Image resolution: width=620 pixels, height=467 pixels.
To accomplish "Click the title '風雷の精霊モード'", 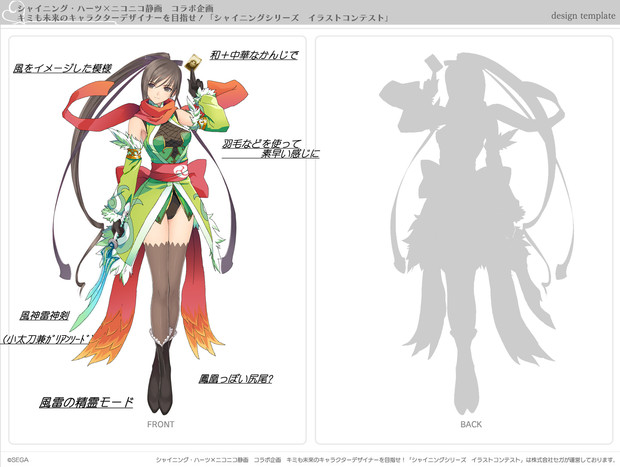I will tap(86, 402).
